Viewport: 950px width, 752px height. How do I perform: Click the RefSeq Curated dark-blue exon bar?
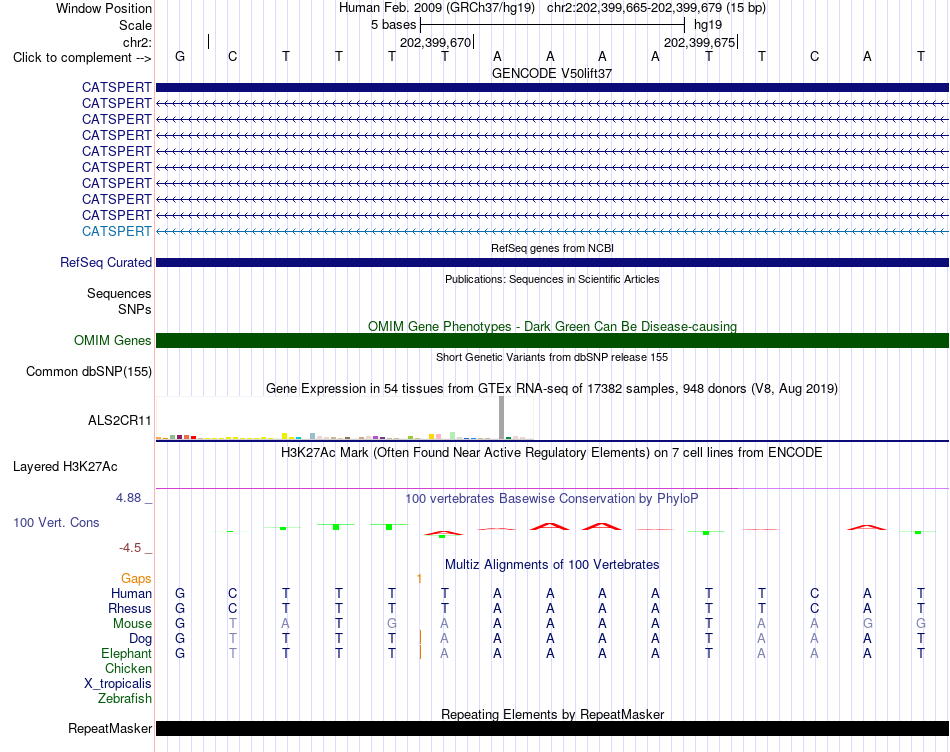552,262
